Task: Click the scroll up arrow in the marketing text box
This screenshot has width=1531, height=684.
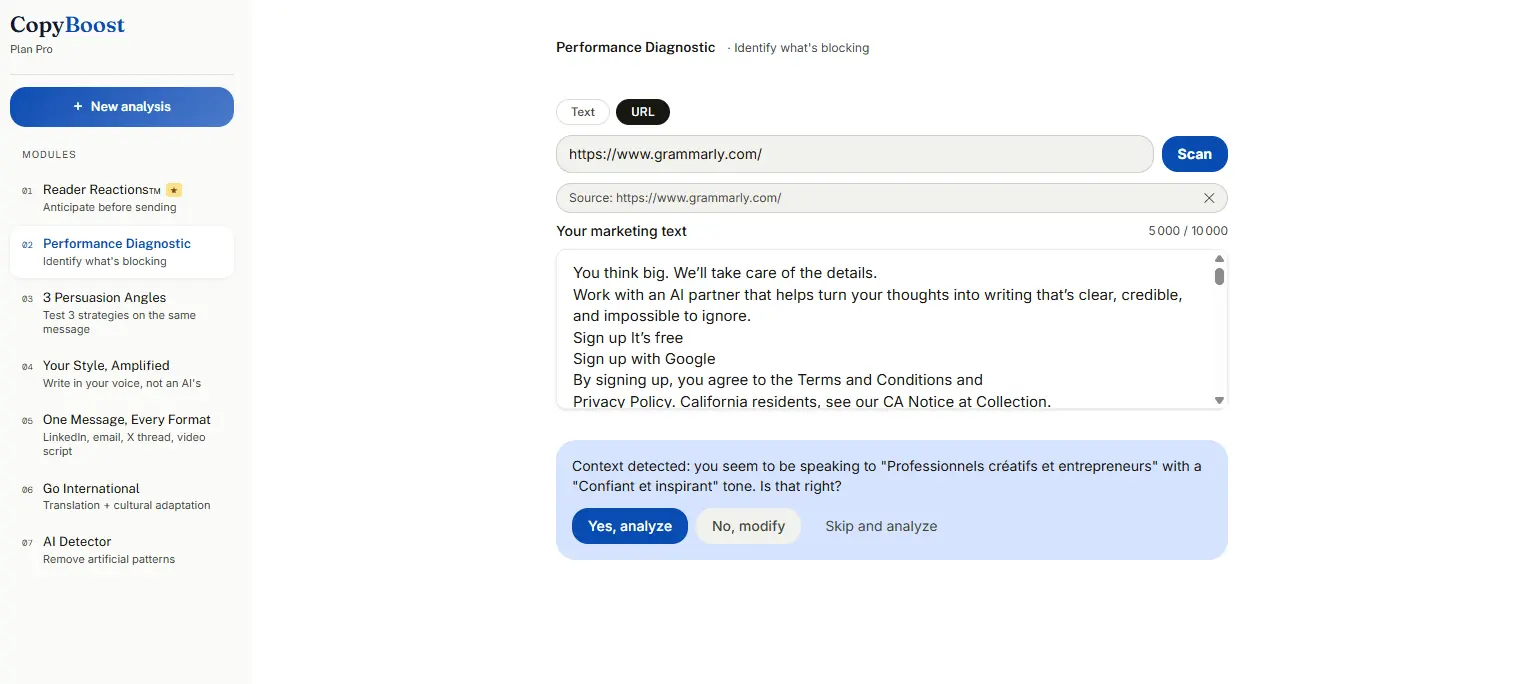Action: tap(1219, 259)
